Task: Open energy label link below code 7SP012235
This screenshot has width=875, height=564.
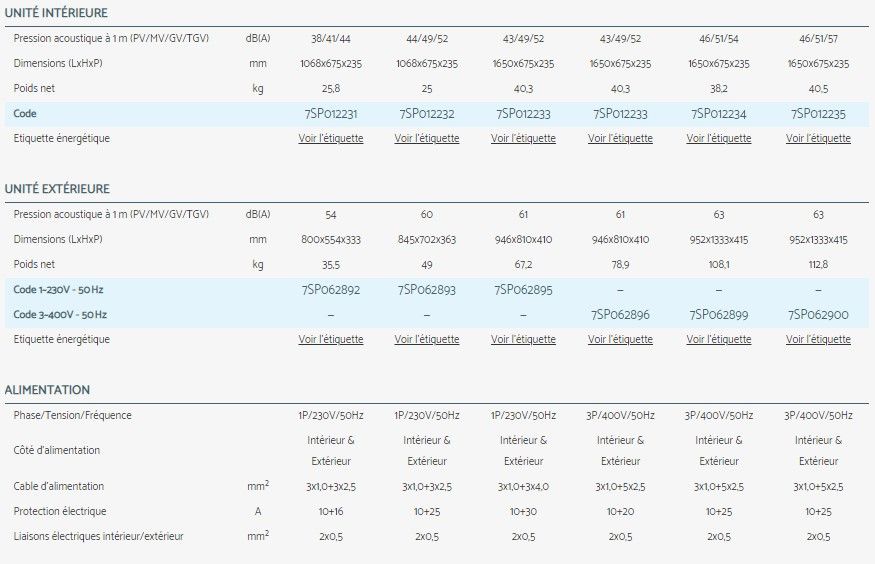Action: point(818,139)
